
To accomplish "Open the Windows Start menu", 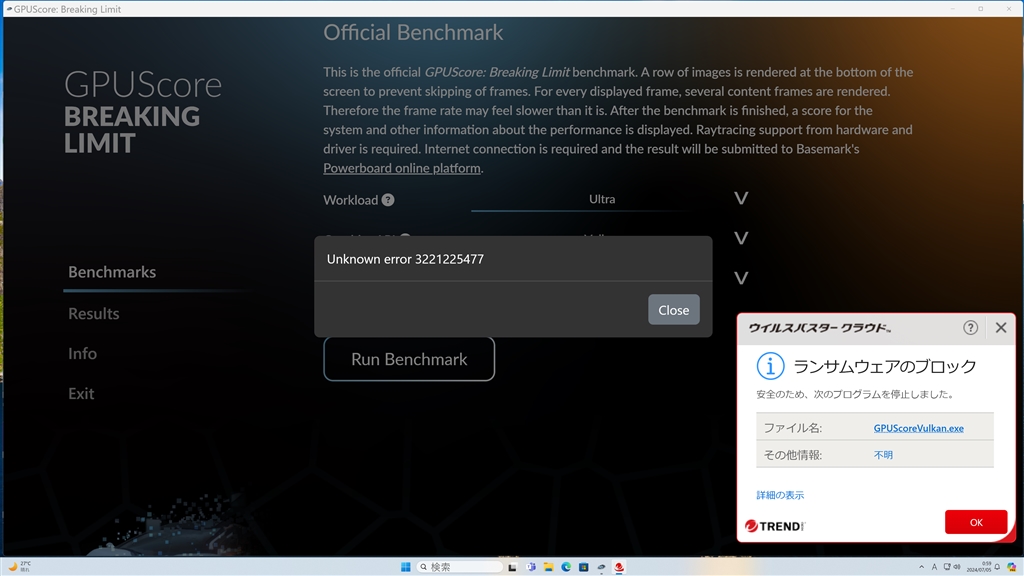I will (406, 567).
